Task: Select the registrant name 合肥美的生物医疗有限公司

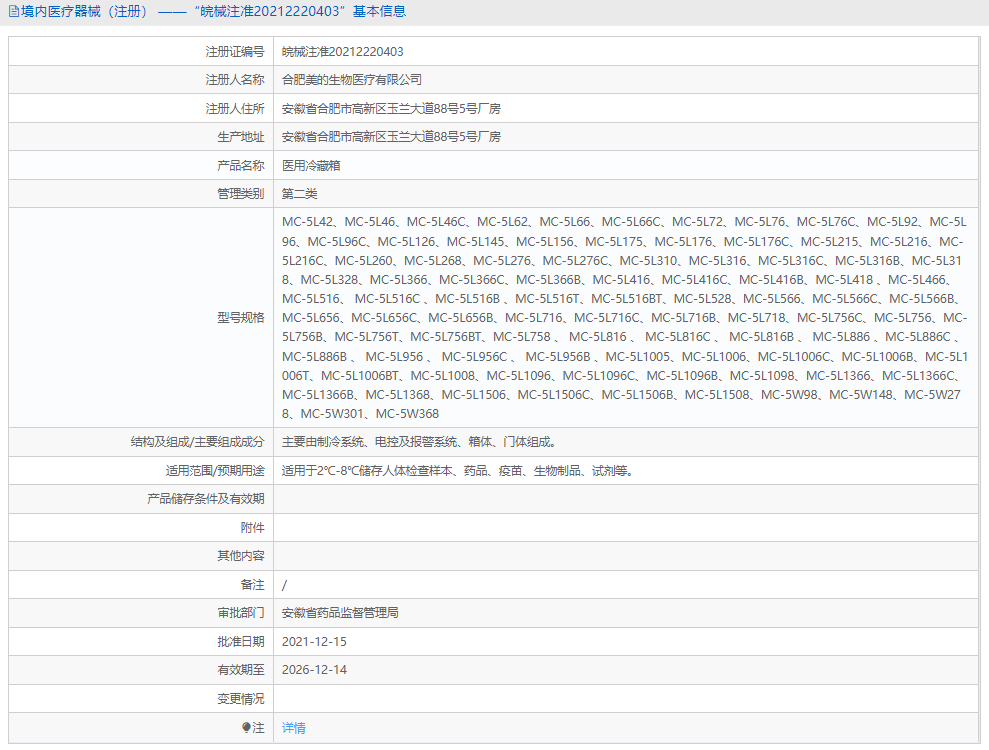Action: [351, 79]
